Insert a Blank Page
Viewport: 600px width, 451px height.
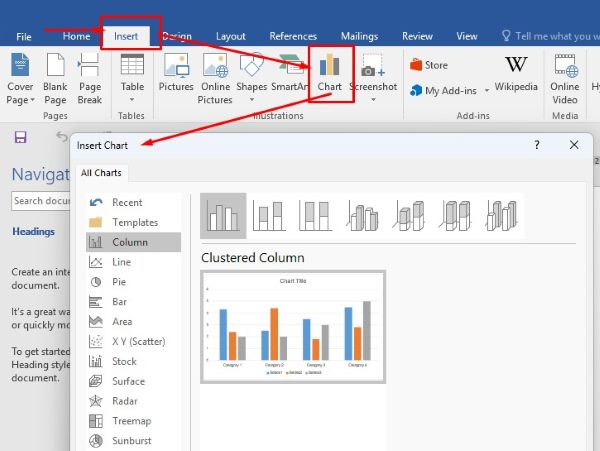(x=55, y=78)
